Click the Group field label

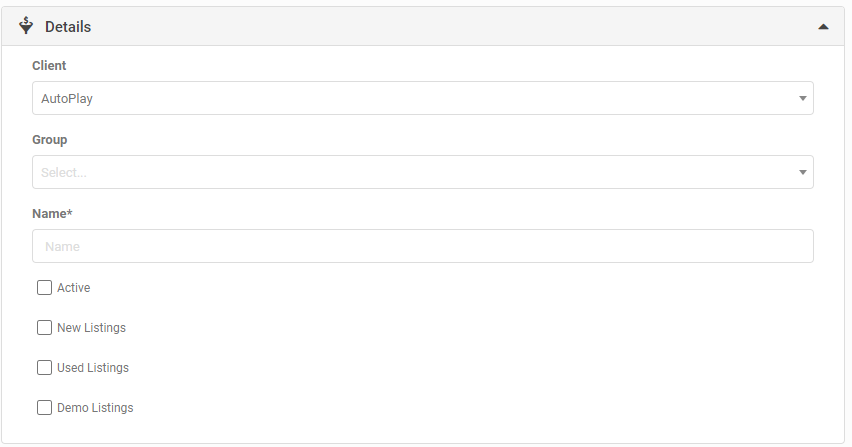50,139
